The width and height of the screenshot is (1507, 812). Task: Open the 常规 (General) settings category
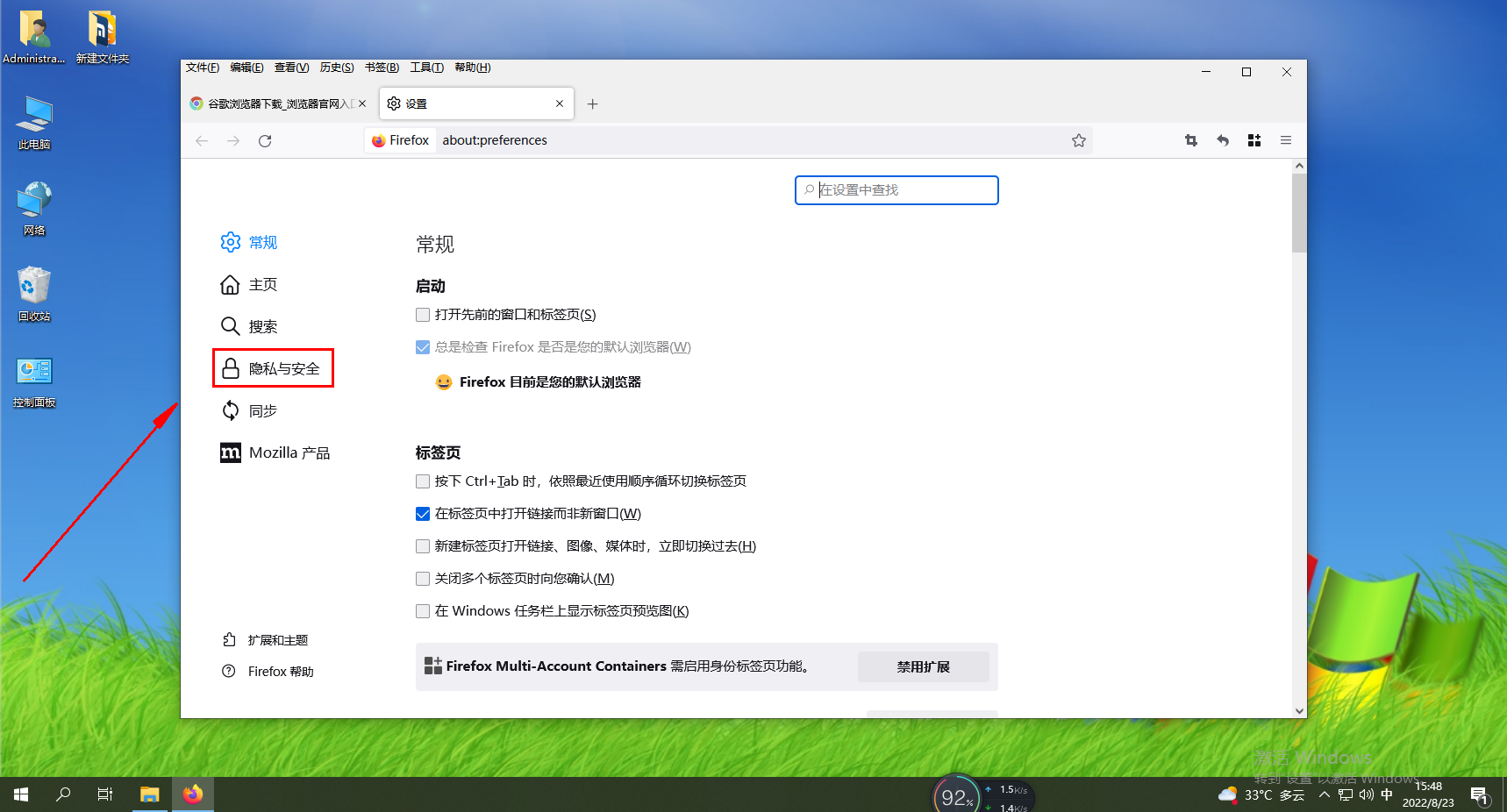[249, 242]
